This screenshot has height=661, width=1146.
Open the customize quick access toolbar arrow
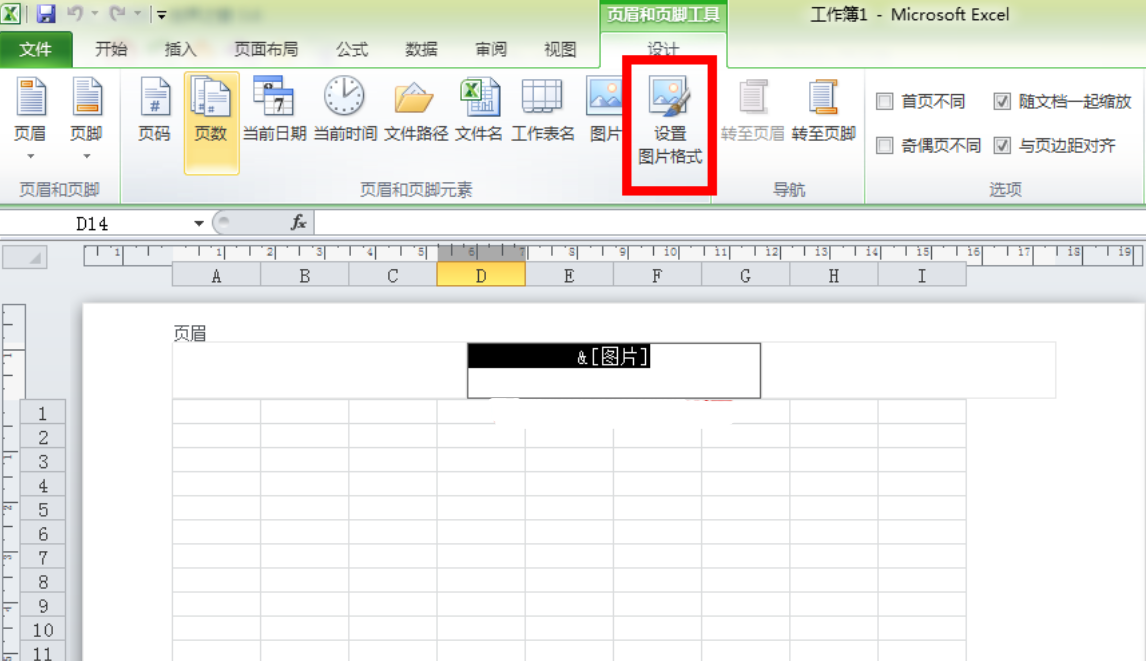162,14
